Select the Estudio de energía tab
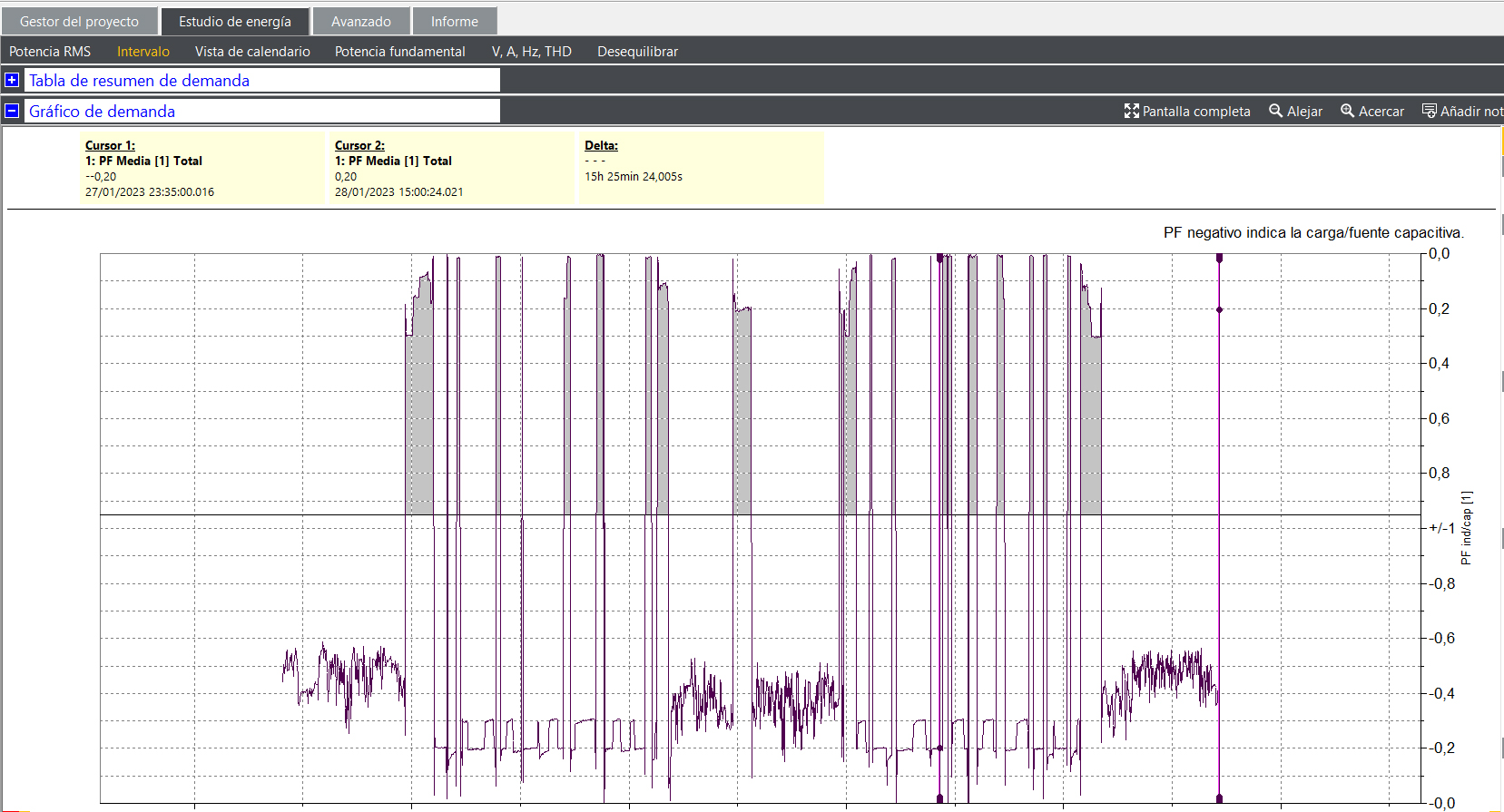The height and width of the screenshot is (812, 1504). coord(235,22)
